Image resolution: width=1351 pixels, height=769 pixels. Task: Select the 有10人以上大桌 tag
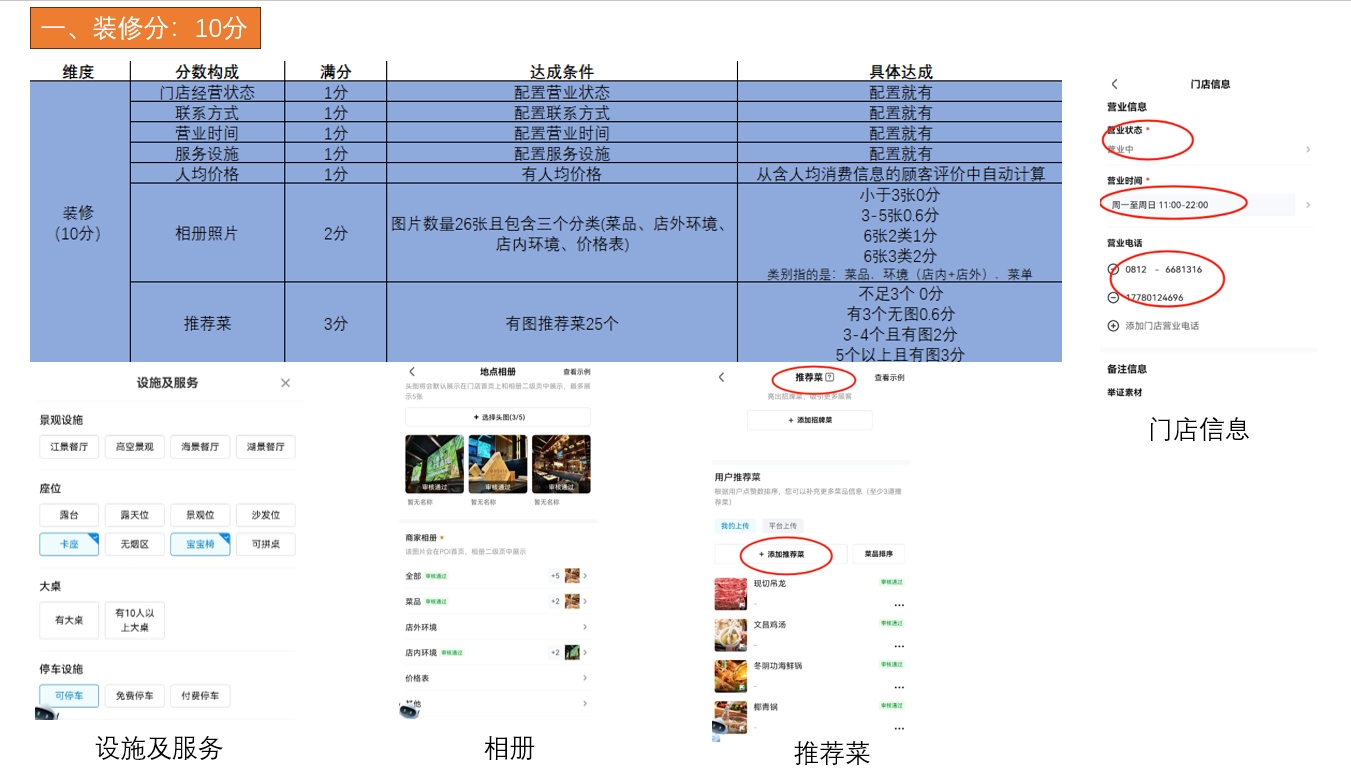coord(135,620)
